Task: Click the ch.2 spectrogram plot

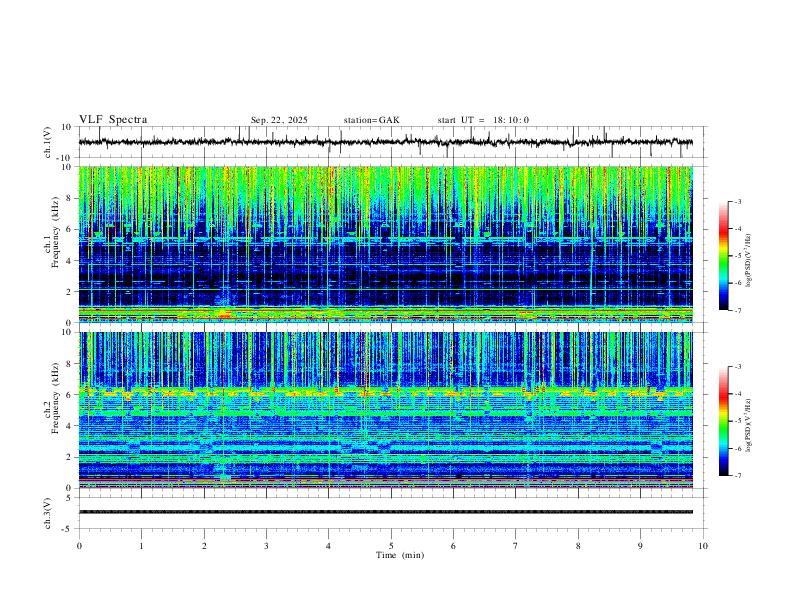Action: [x=385, y=410]
